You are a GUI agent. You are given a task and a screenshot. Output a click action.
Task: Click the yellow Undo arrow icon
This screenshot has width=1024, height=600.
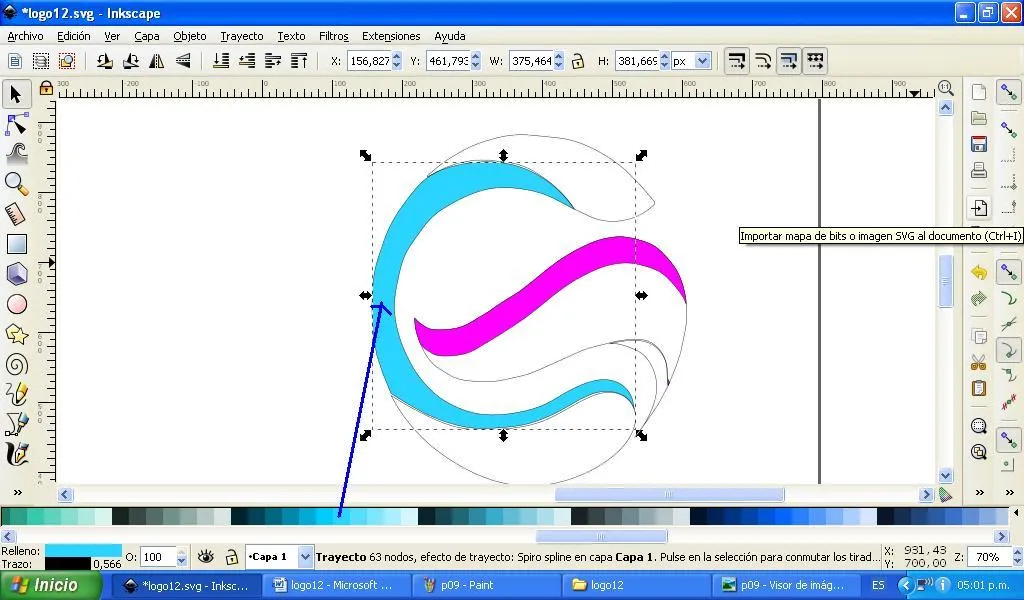978,272
